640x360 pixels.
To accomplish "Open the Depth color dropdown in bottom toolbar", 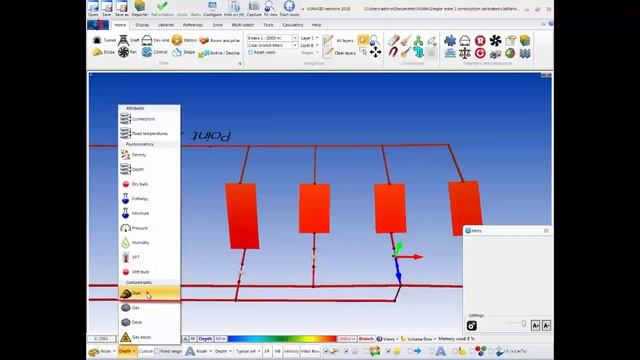I will 127,351.
